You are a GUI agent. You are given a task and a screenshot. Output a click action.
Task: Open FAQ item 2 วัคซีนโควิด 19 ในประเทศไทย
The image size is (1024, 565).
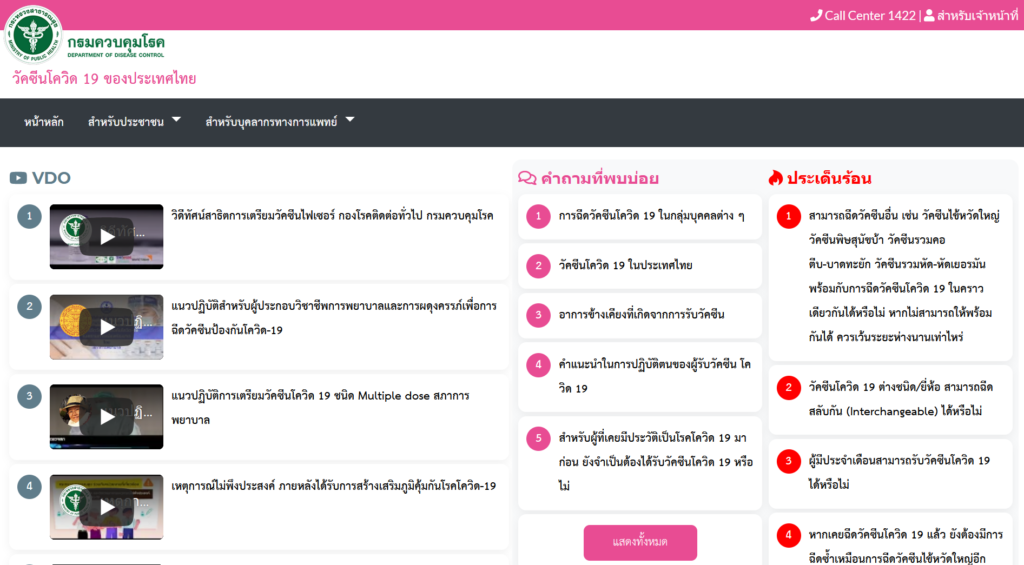point(625,265)
